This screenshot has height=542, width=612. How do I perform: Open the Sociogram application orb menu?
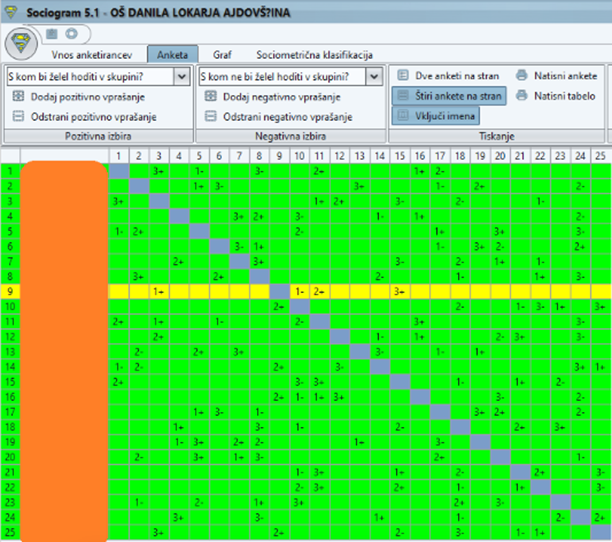[x=21, y=43]
